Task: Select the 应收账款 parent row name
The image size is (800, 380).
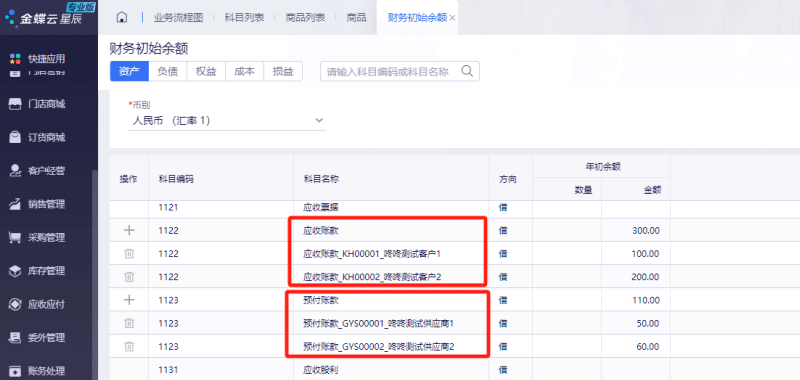Action: pos(321,231)
